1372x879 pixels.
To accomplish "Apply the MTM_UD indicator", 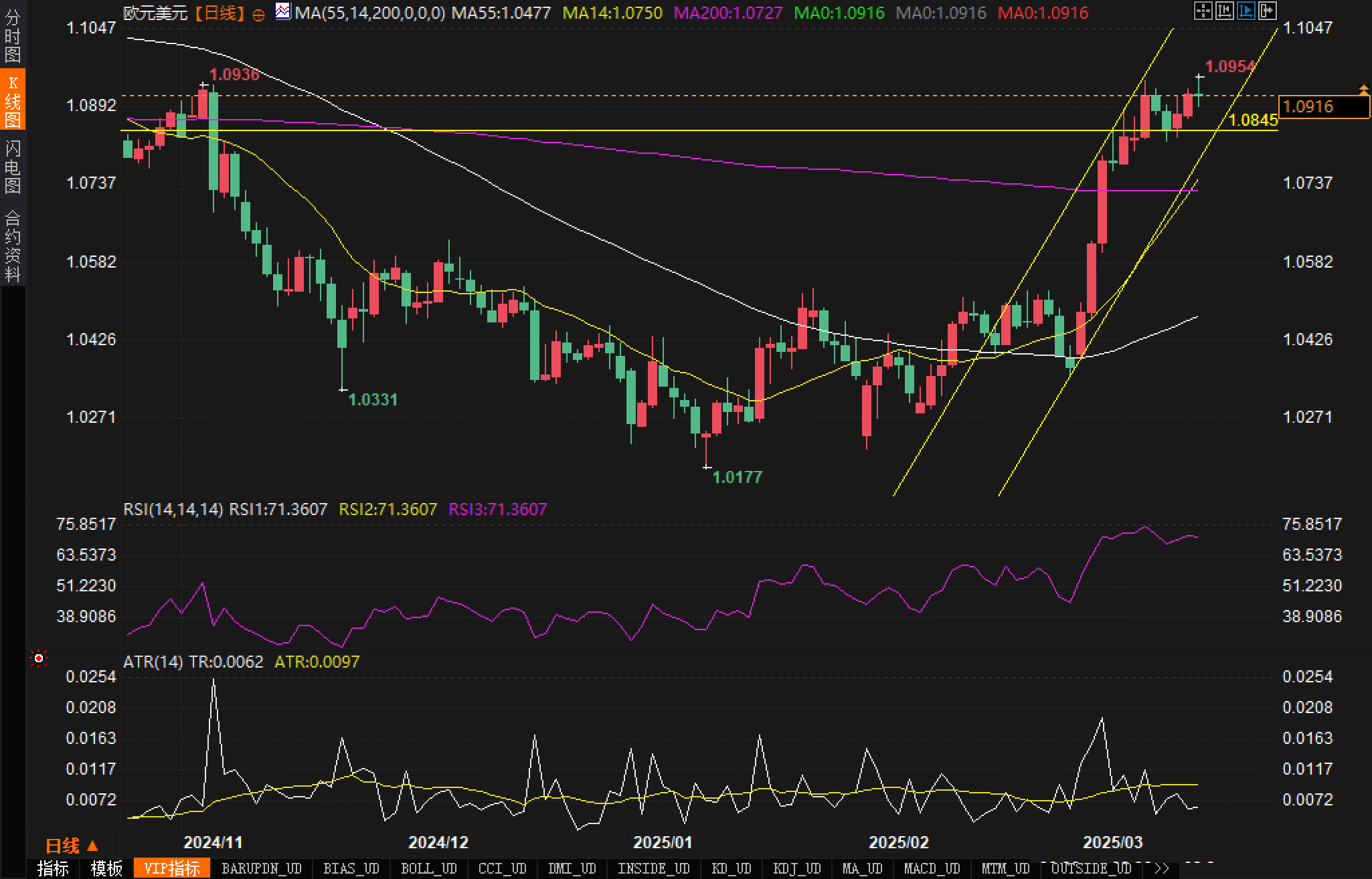I will 1005,869.
